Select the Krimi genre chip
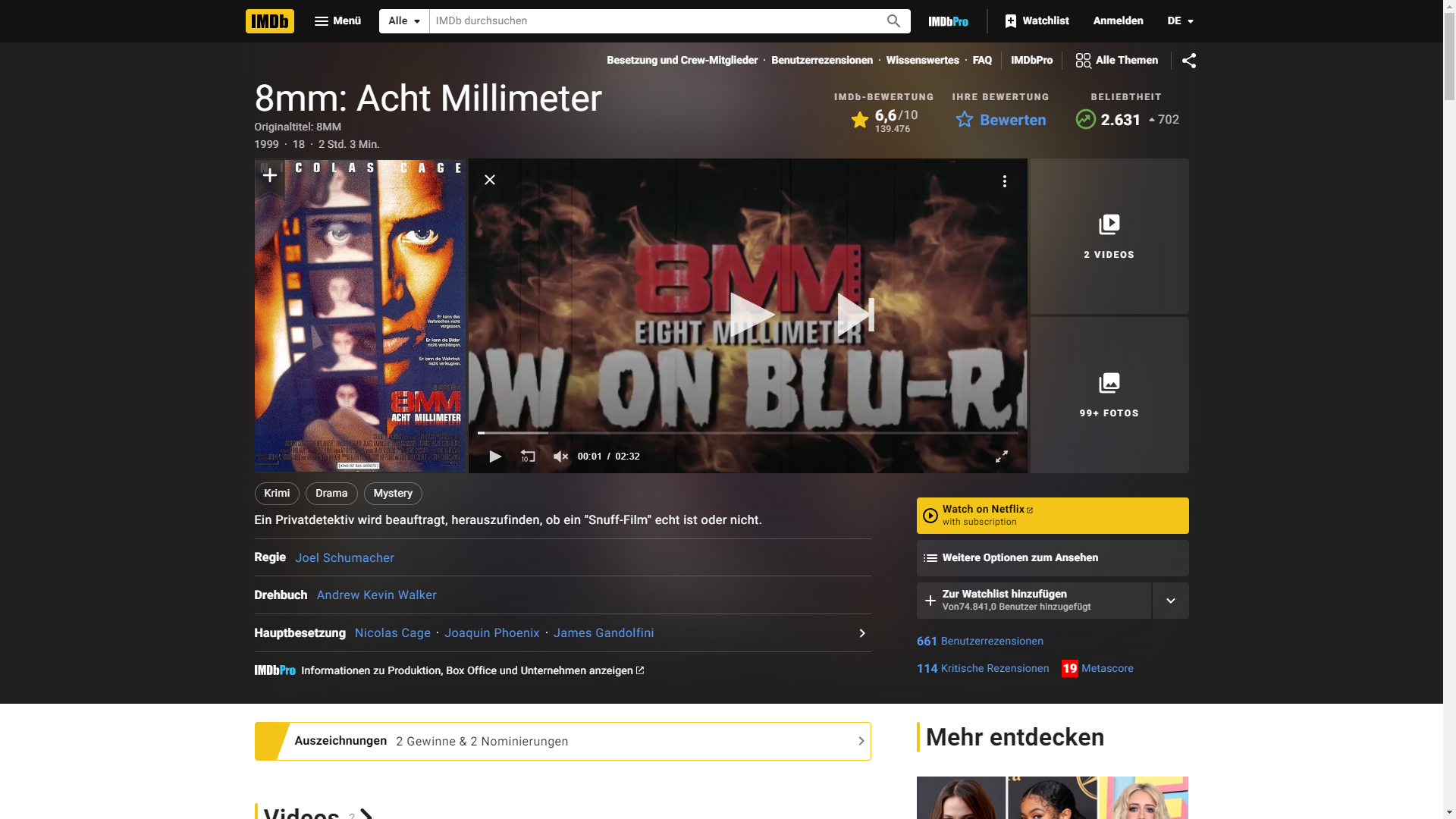 pos(277,494)
